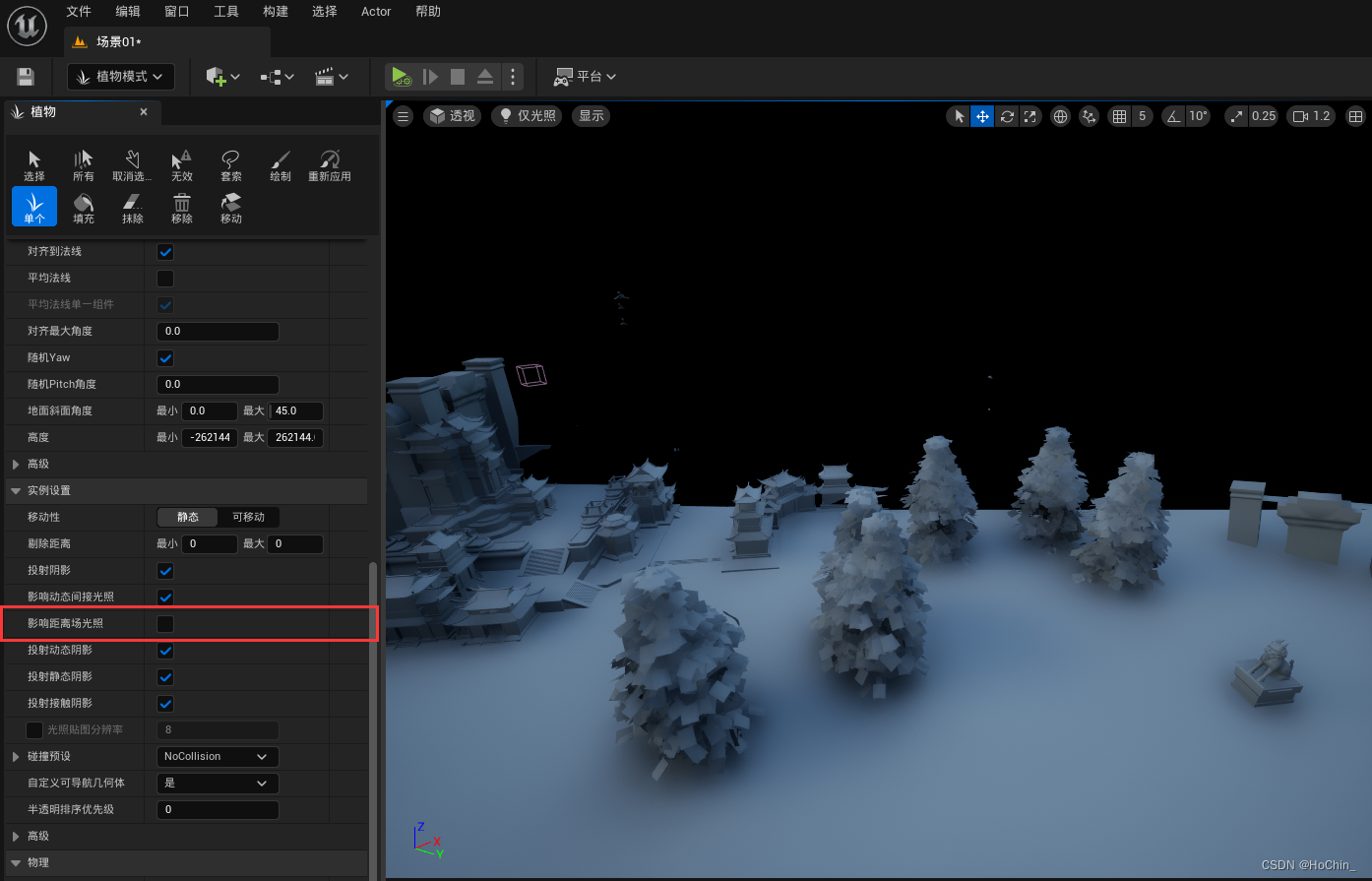Open the 植物模式 editor mode dropdown
Viewport: 1372px width, 881px height.
click(120, 76)
